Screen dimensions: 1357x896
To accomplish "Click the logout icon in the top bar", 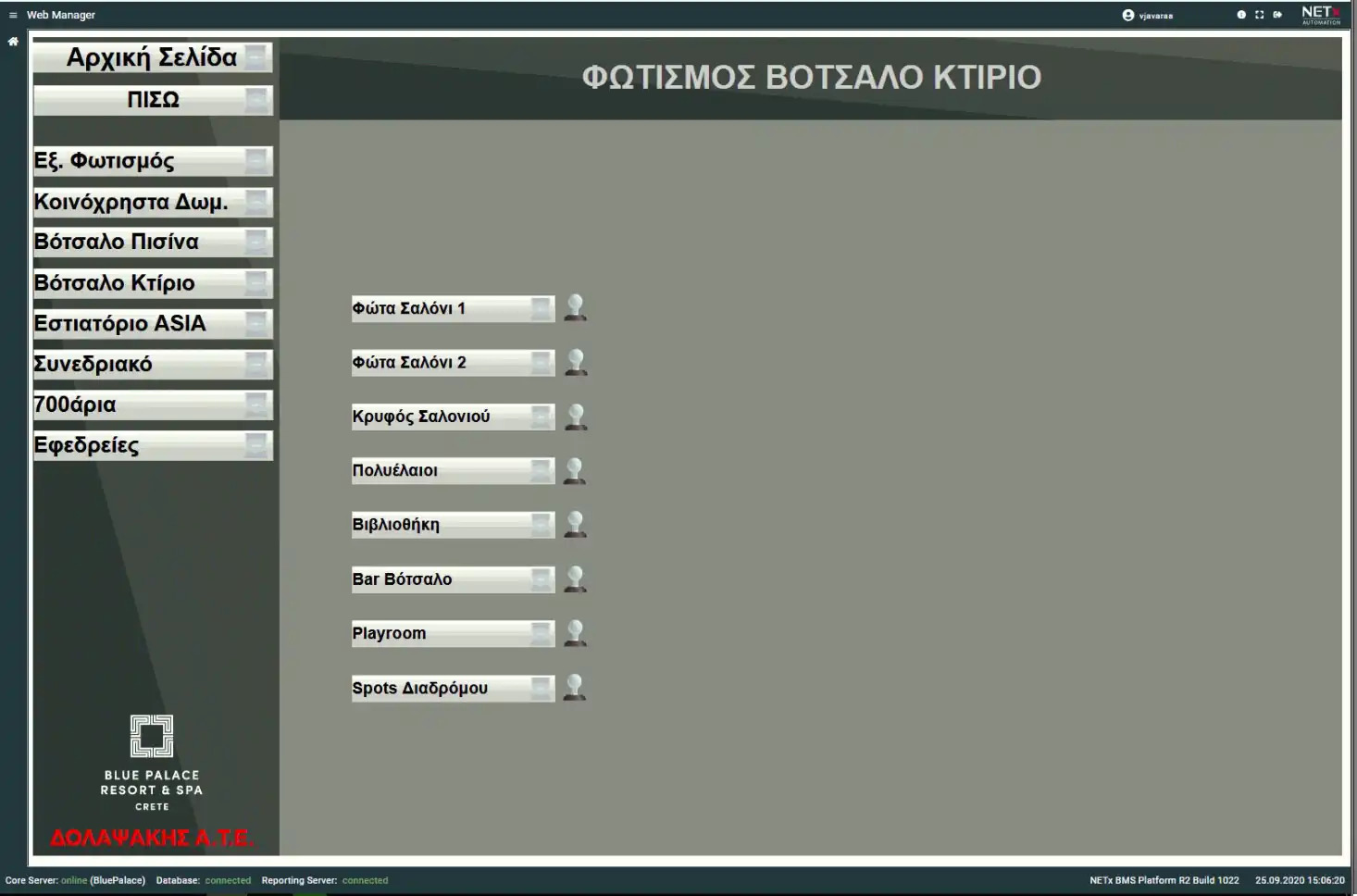I will [x=1277, y=15].
